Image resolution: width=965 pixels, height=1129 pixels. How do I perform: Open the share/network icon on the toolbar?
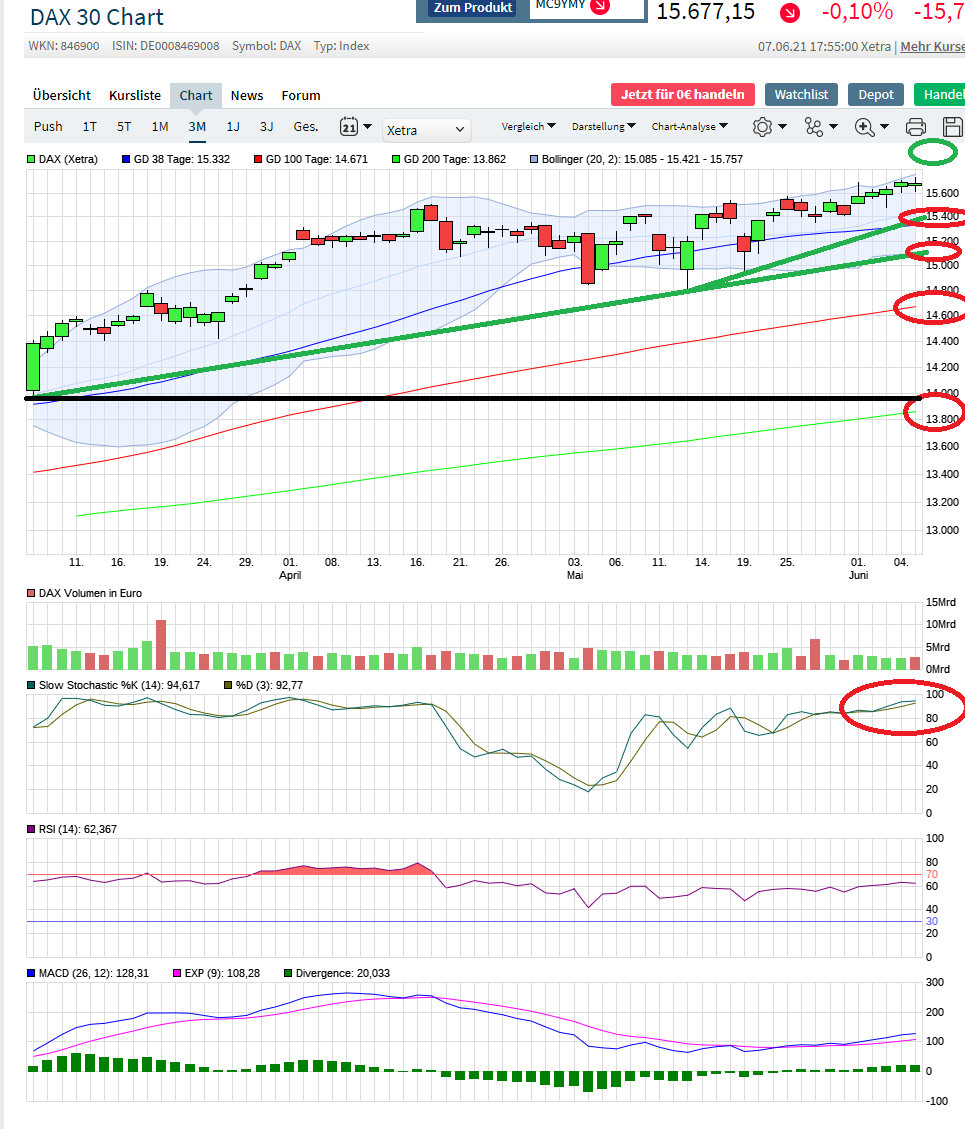pos(812,126)
